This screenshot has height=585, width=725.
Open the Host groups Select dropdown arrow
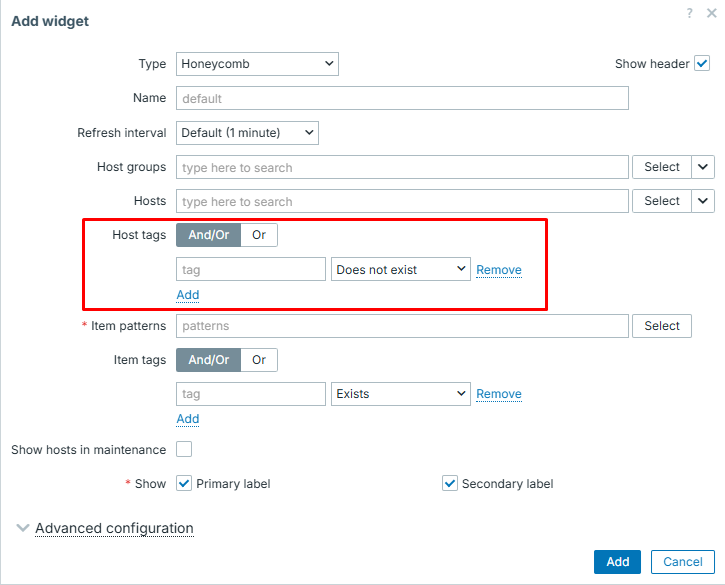[703, 167]
